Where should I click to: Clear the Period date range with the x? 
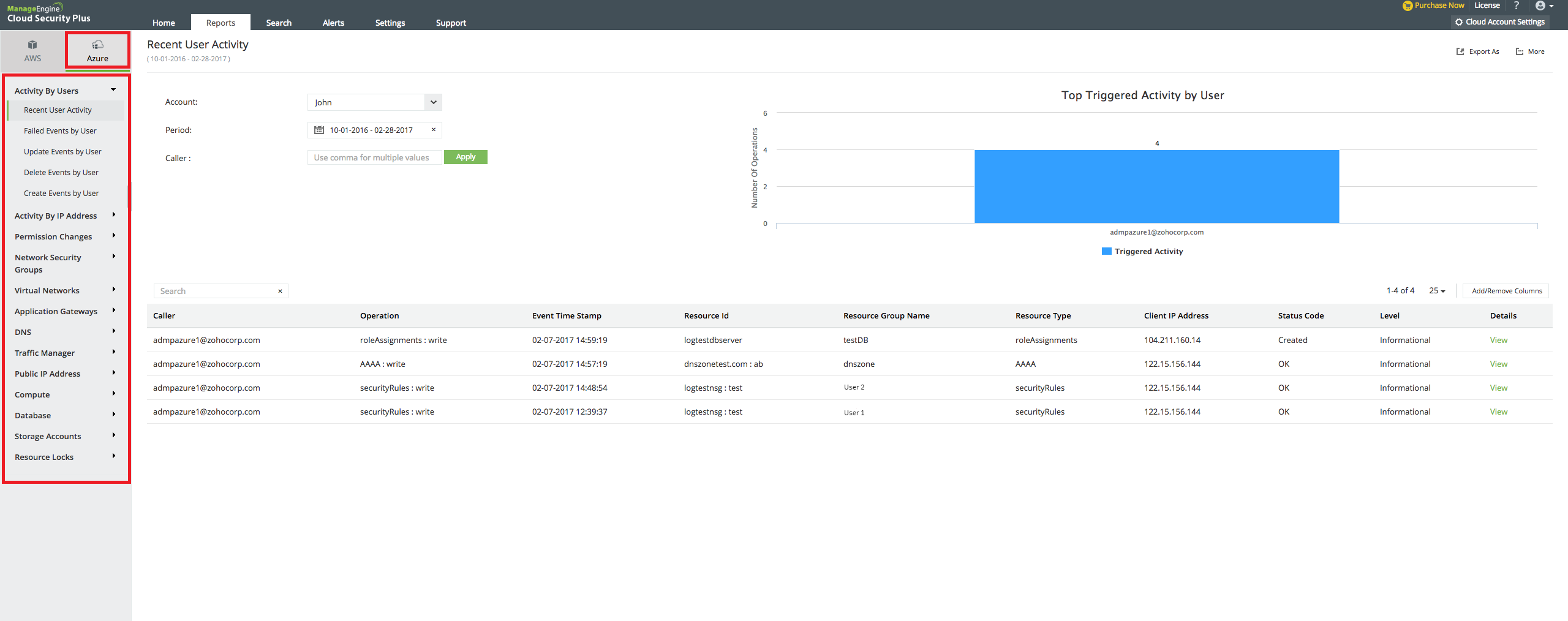pos(434,130)
